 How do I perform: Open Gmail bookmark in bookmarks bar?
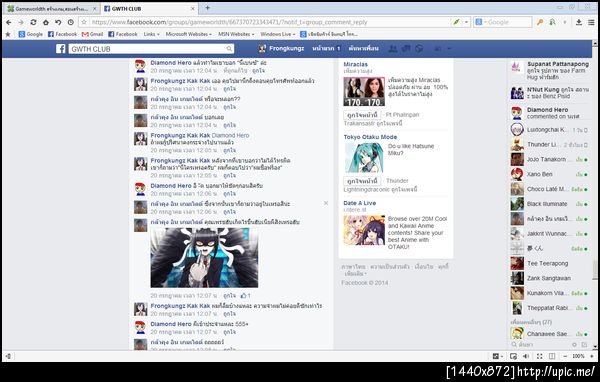[93, 34]
